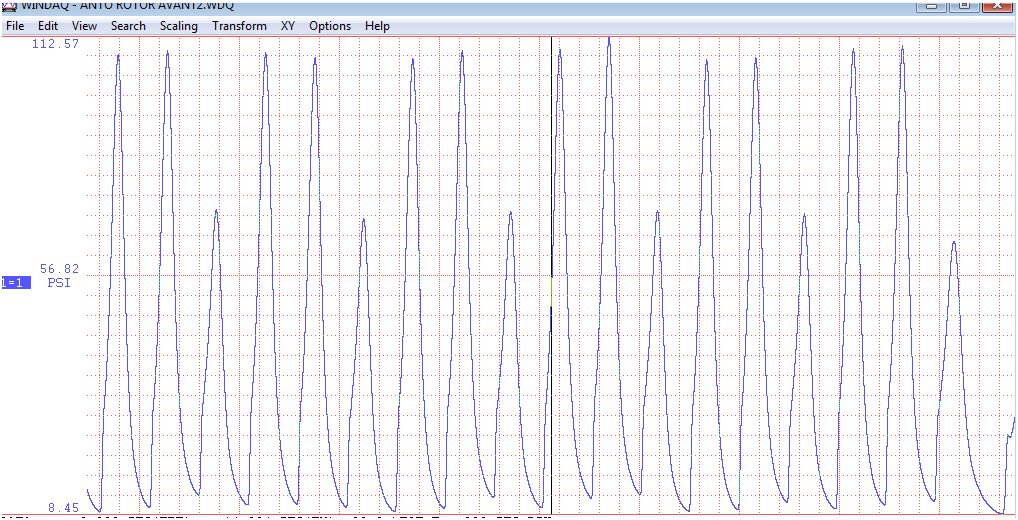Close the WinDaq window

pos(996,5)
